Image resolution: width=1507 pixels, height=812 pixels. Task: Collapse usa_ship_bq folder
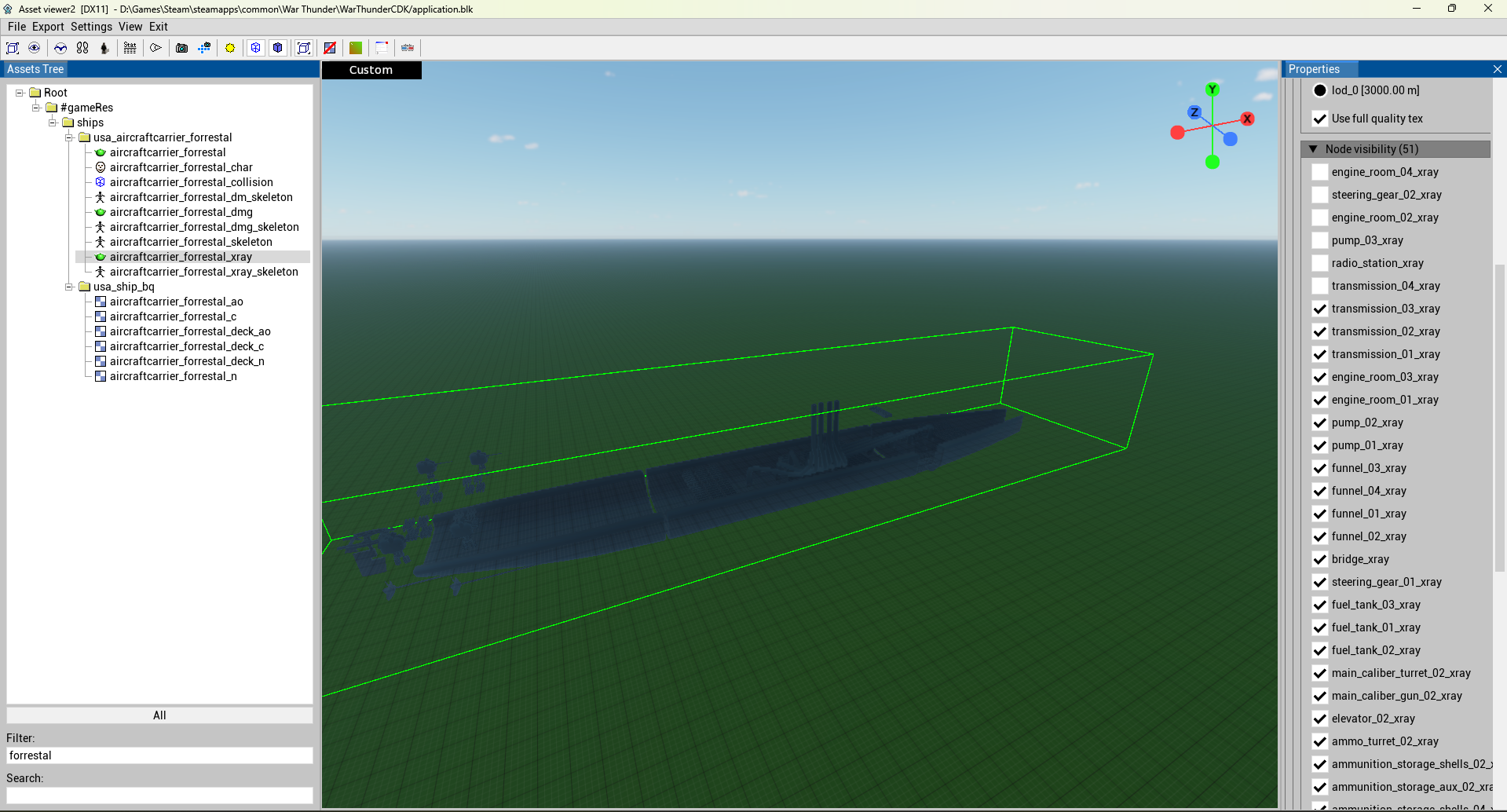tap(69, 287)
